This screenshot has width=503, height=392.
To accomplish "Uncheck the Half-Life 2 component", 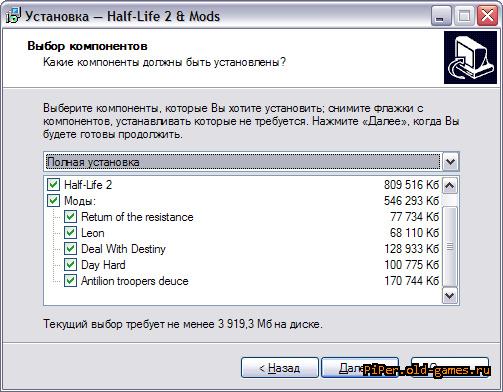I will [x=53, y=184].
